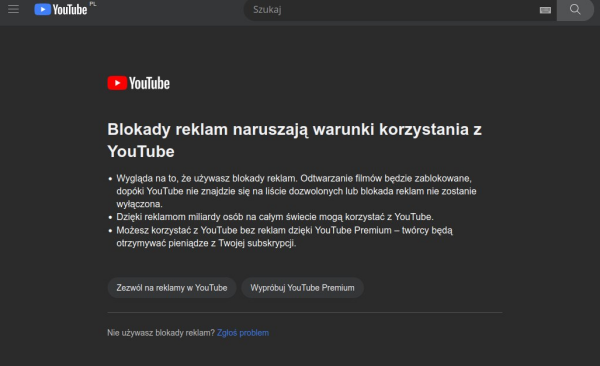Click text Nie używasz blokady reklam?

(x=161, y=333)
